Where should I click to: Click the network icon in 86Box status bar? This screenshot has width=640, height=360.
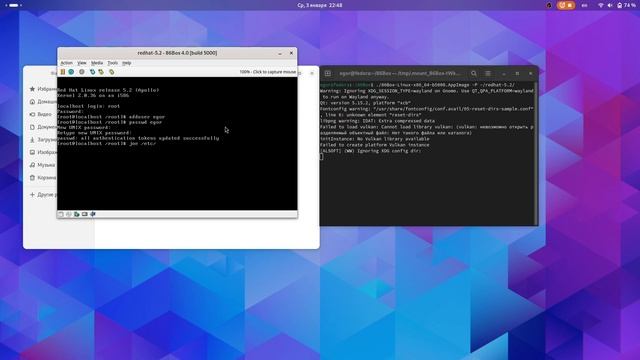(84, 214)
